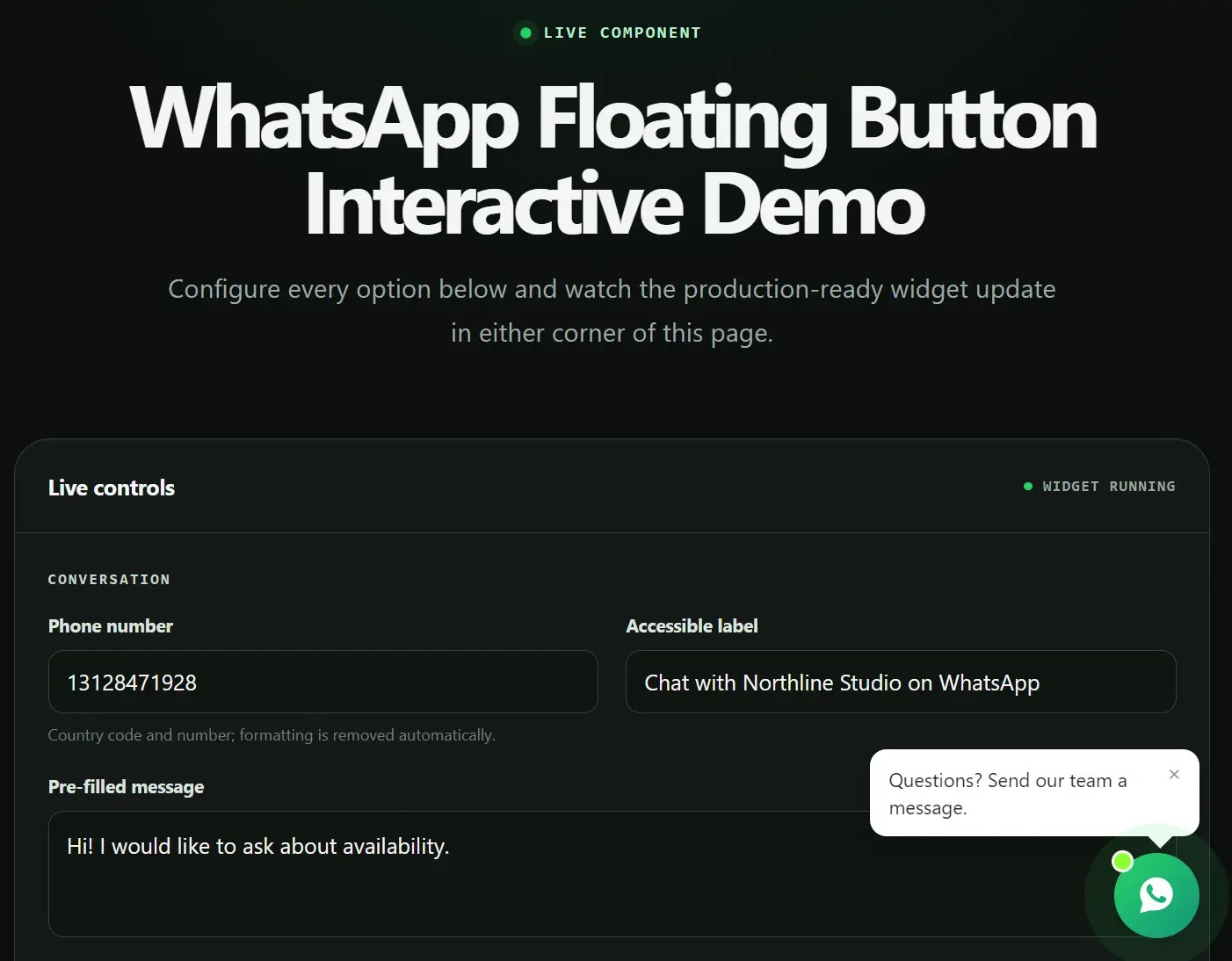Open the floating WhatsApp chat button

pos(1156,895)
